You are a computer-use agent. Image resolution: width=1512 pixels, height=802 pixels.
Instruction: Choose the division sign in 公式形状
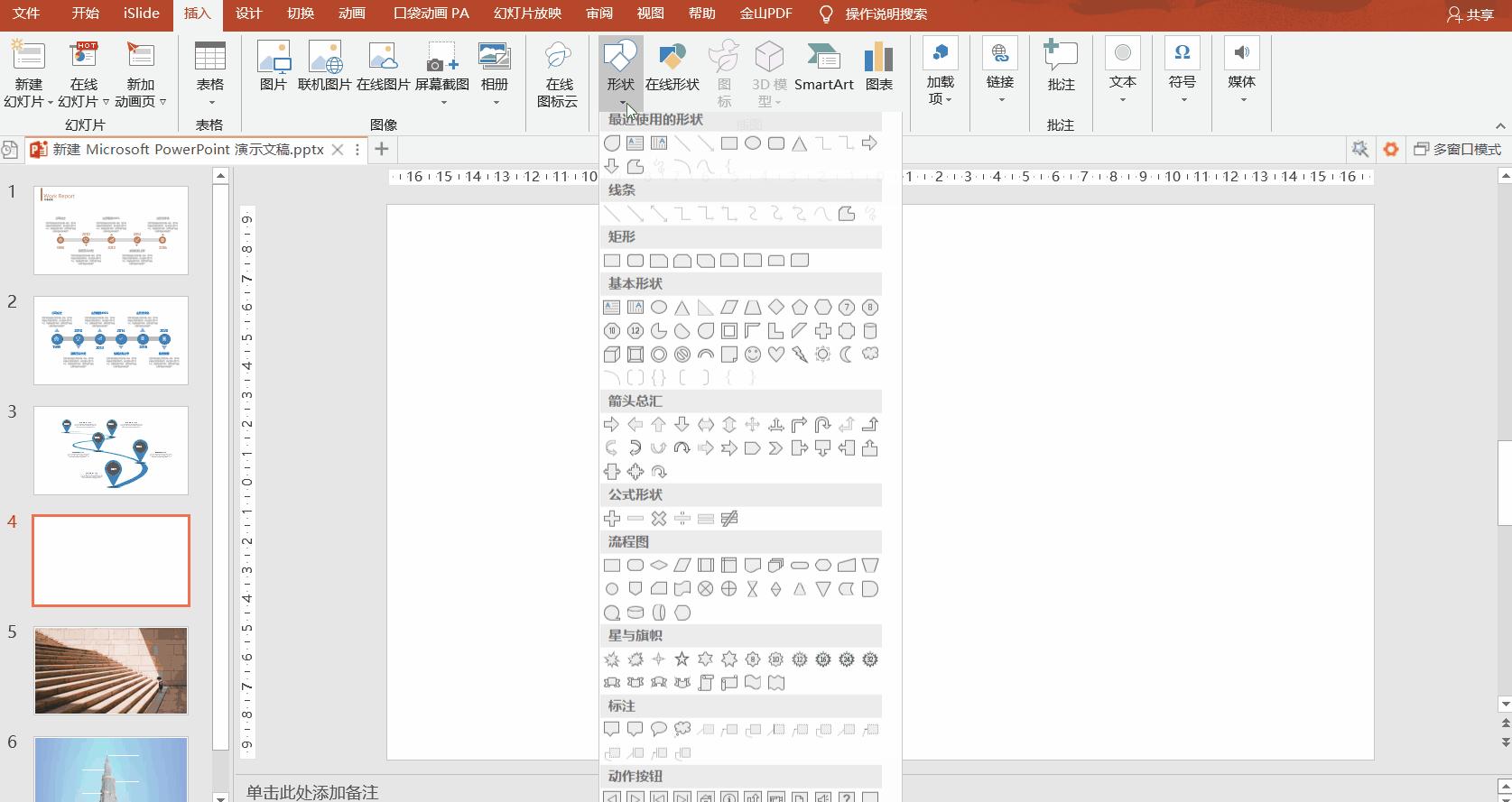pos(682,519)
